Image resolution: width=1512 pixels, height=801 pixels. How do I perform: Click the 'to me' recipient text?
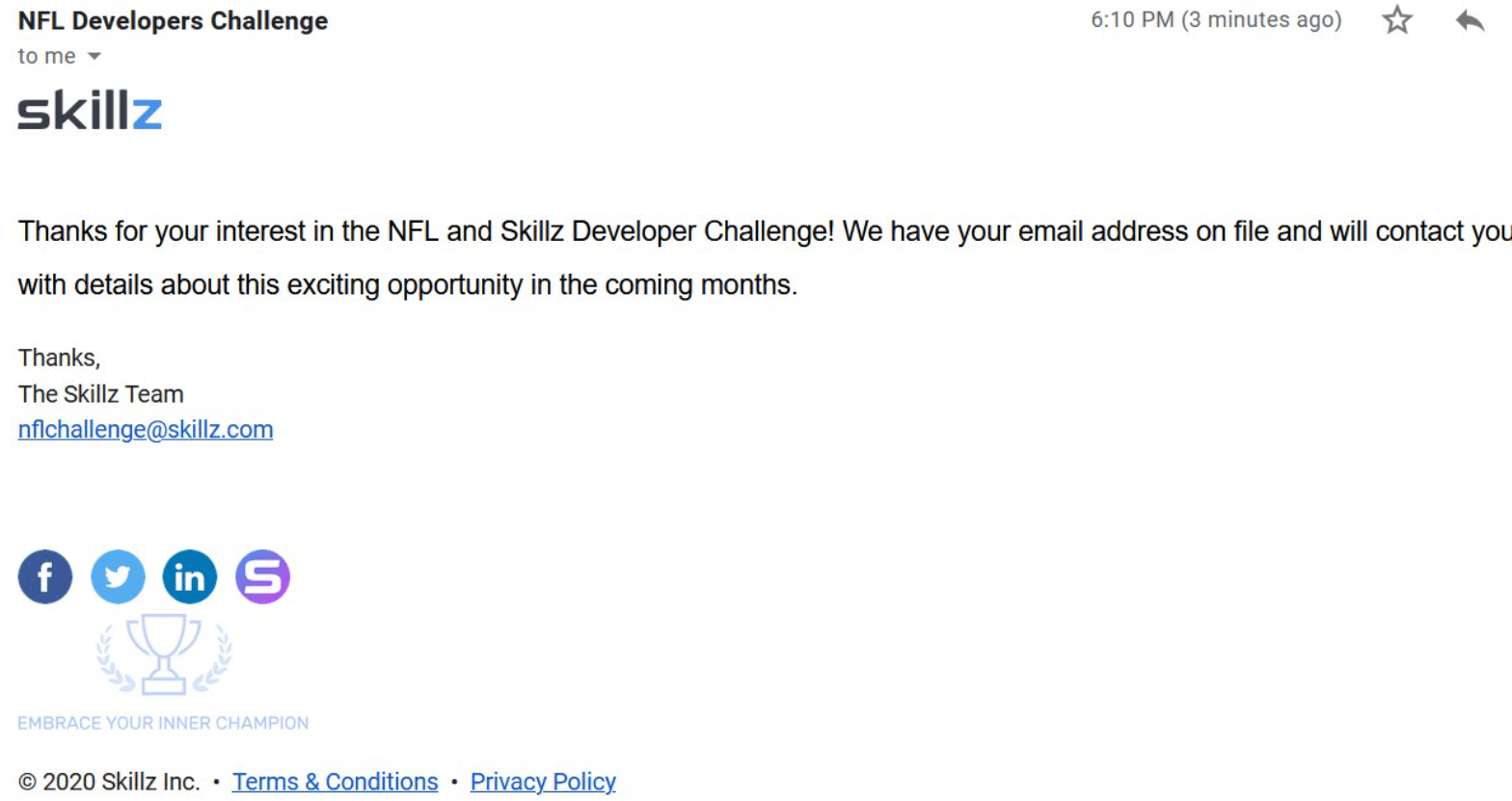coord(46,57)
